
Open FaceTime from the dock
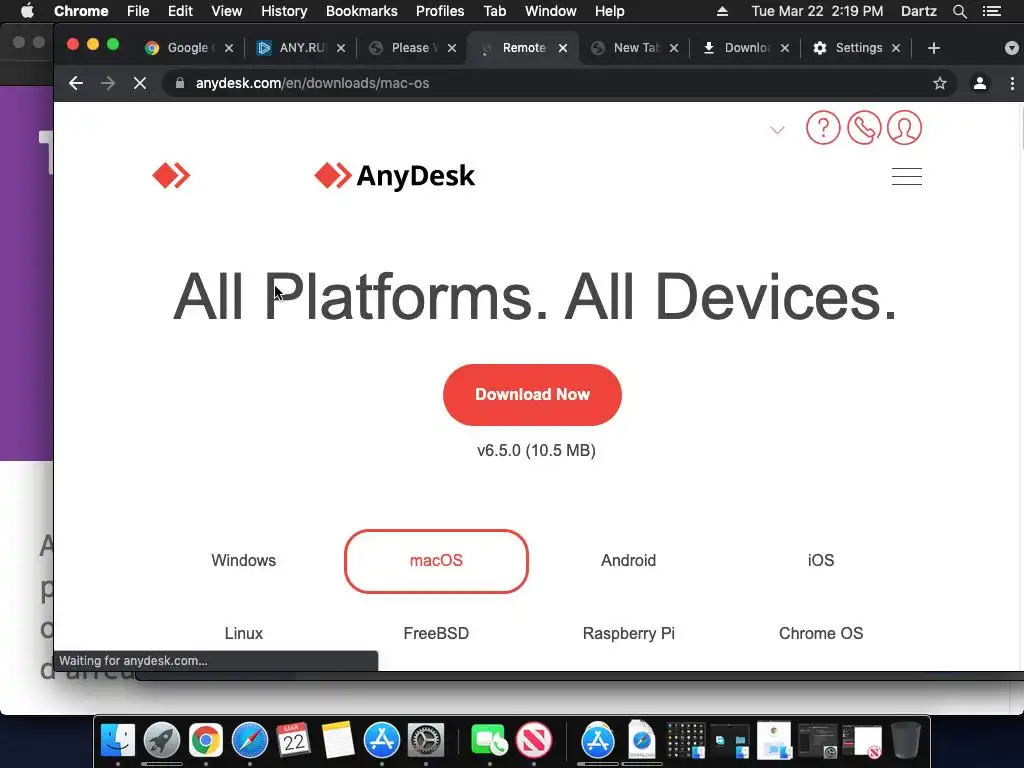click(x=488, y=741)
